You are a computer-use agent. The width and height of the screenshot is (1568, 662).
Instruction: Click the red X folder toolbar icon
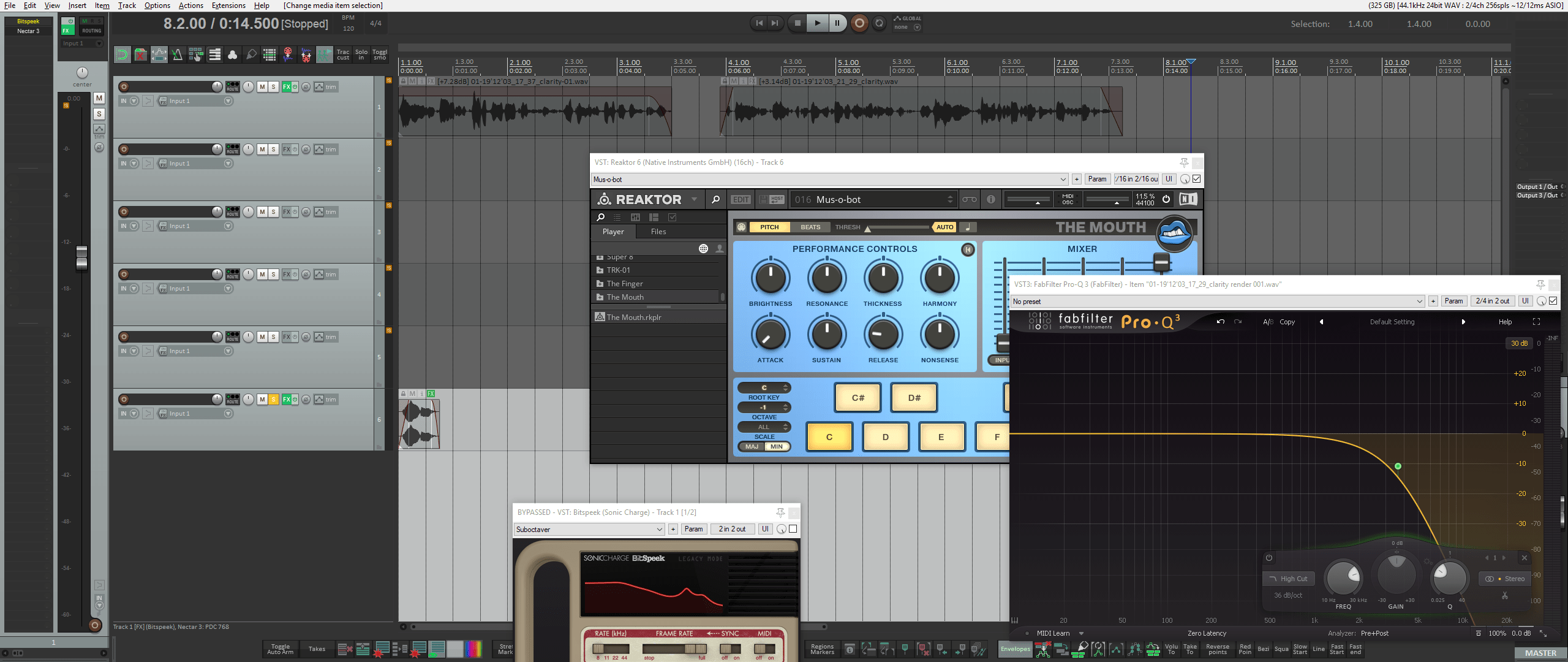pyautogui.click(x=140, y=55)
